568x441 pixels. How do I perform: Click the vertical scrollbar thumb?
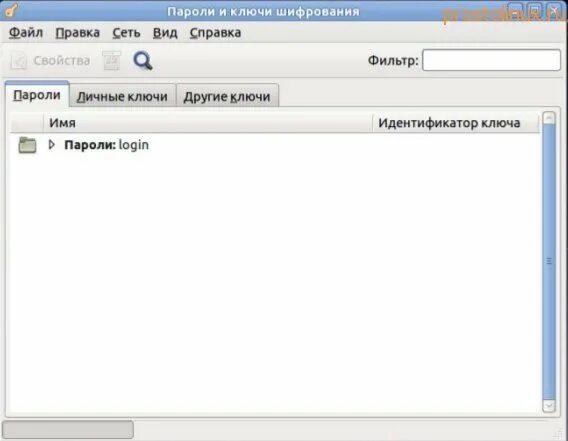click(549, 262)
